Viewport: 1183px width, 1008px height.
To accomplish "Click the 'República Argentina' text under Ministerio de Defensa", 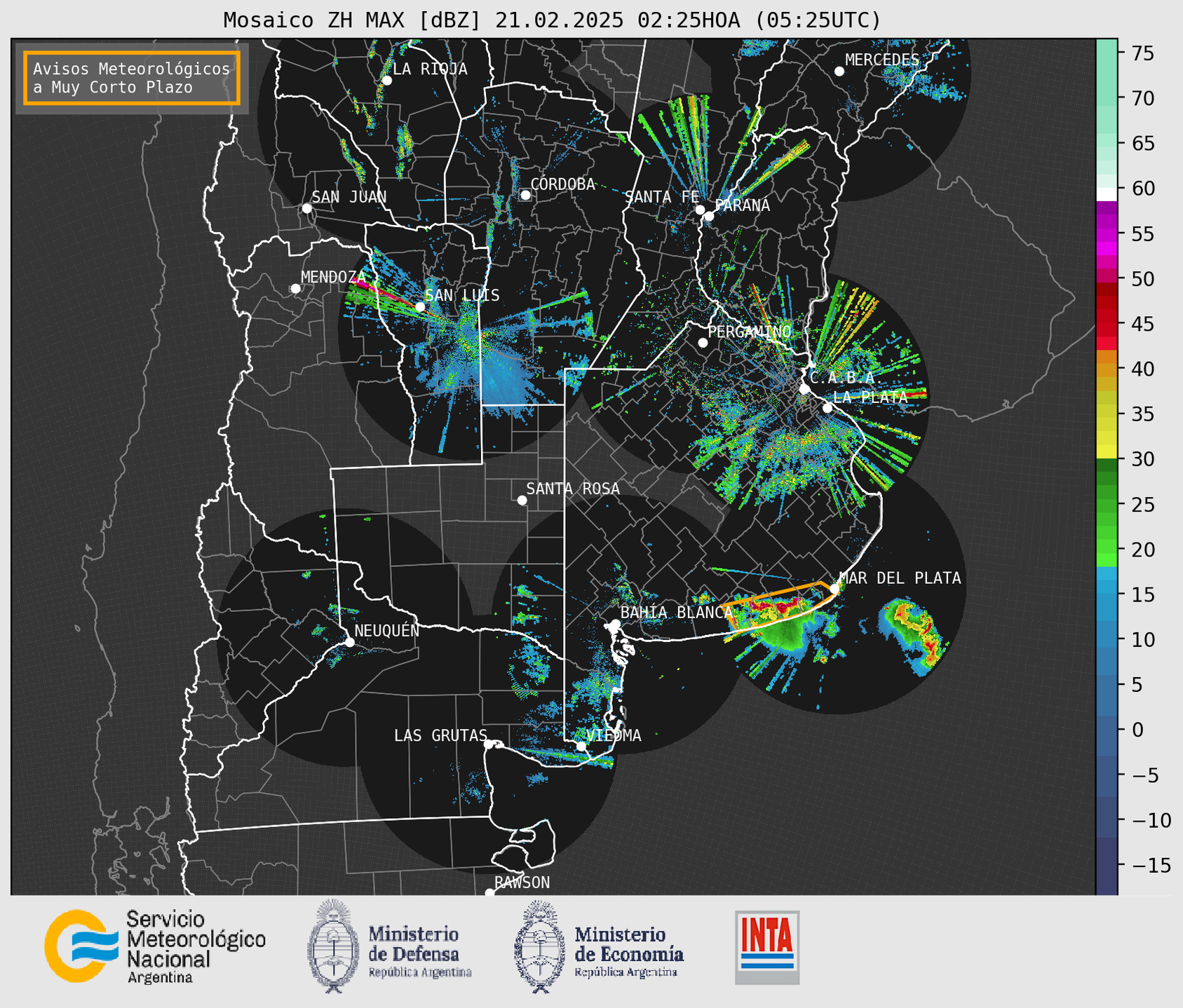I will point(420,973).
